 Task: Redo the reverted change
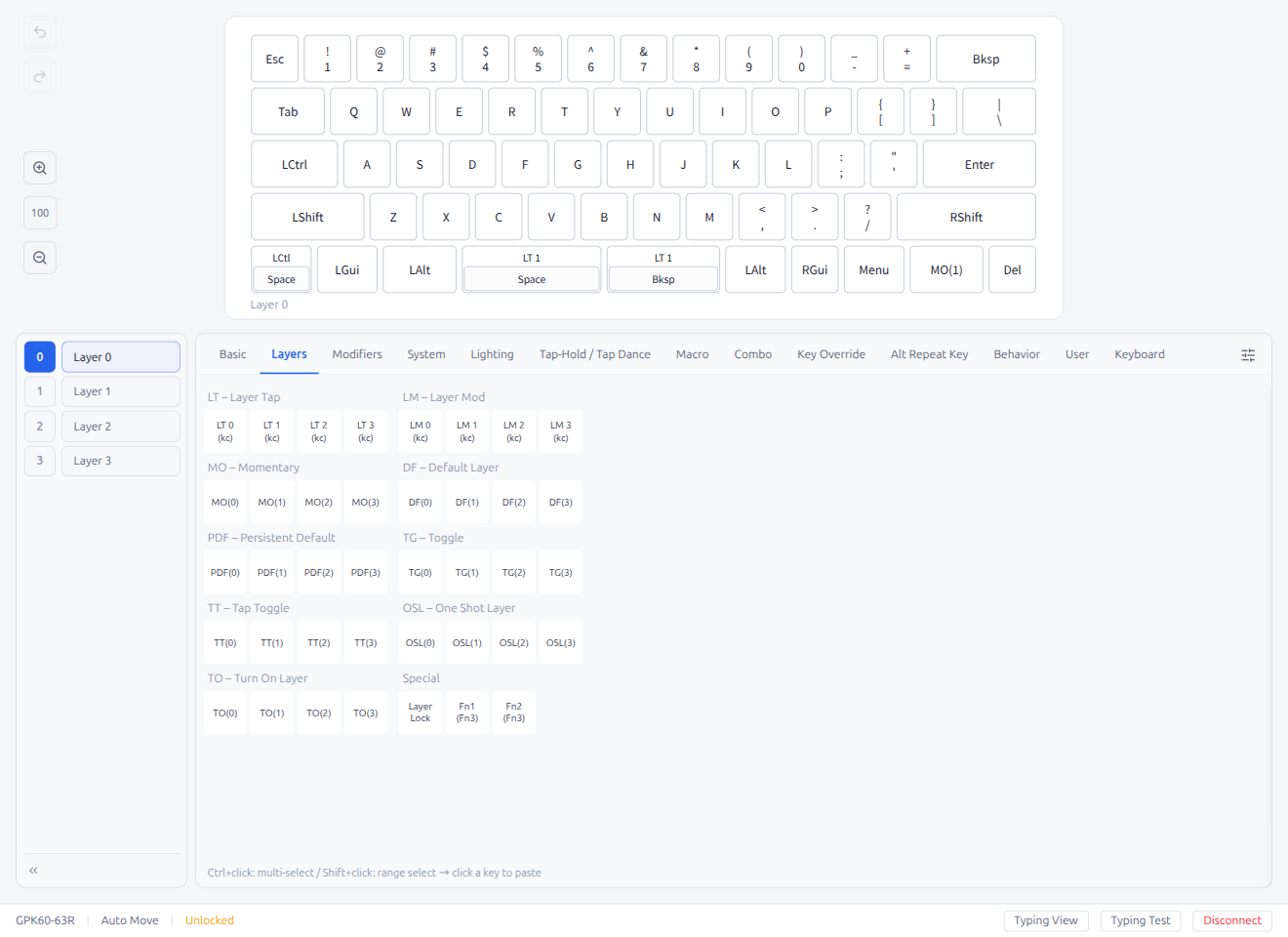pos(39,77)
